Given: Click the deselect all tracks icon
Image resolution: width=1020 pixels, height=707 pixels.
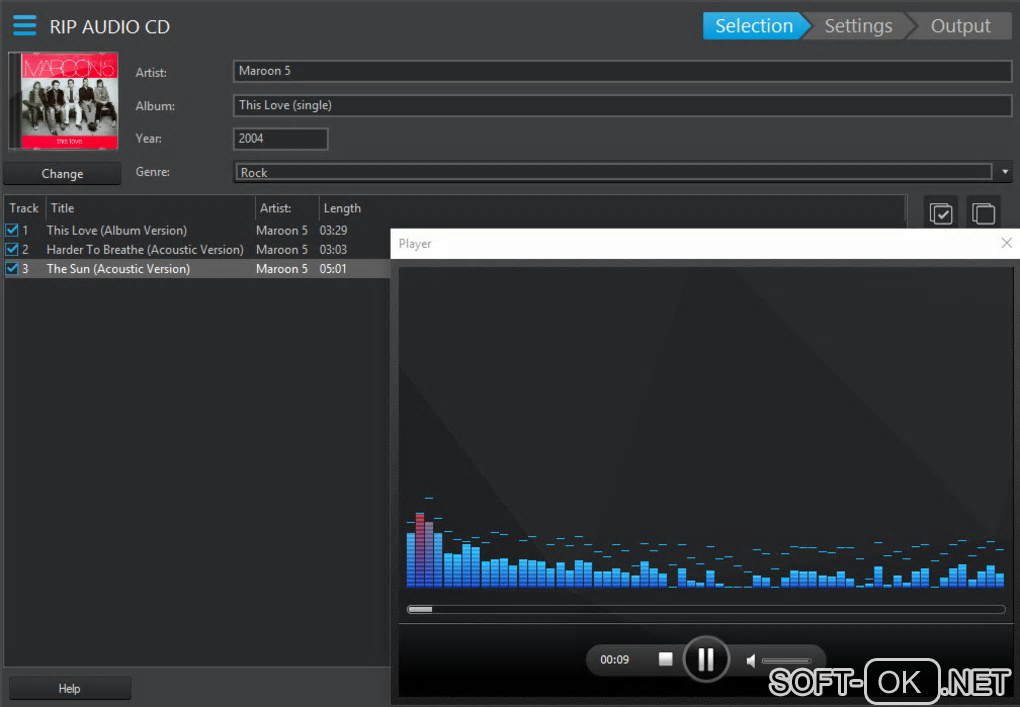Looking at the screenshot, I should coord(983,213).
